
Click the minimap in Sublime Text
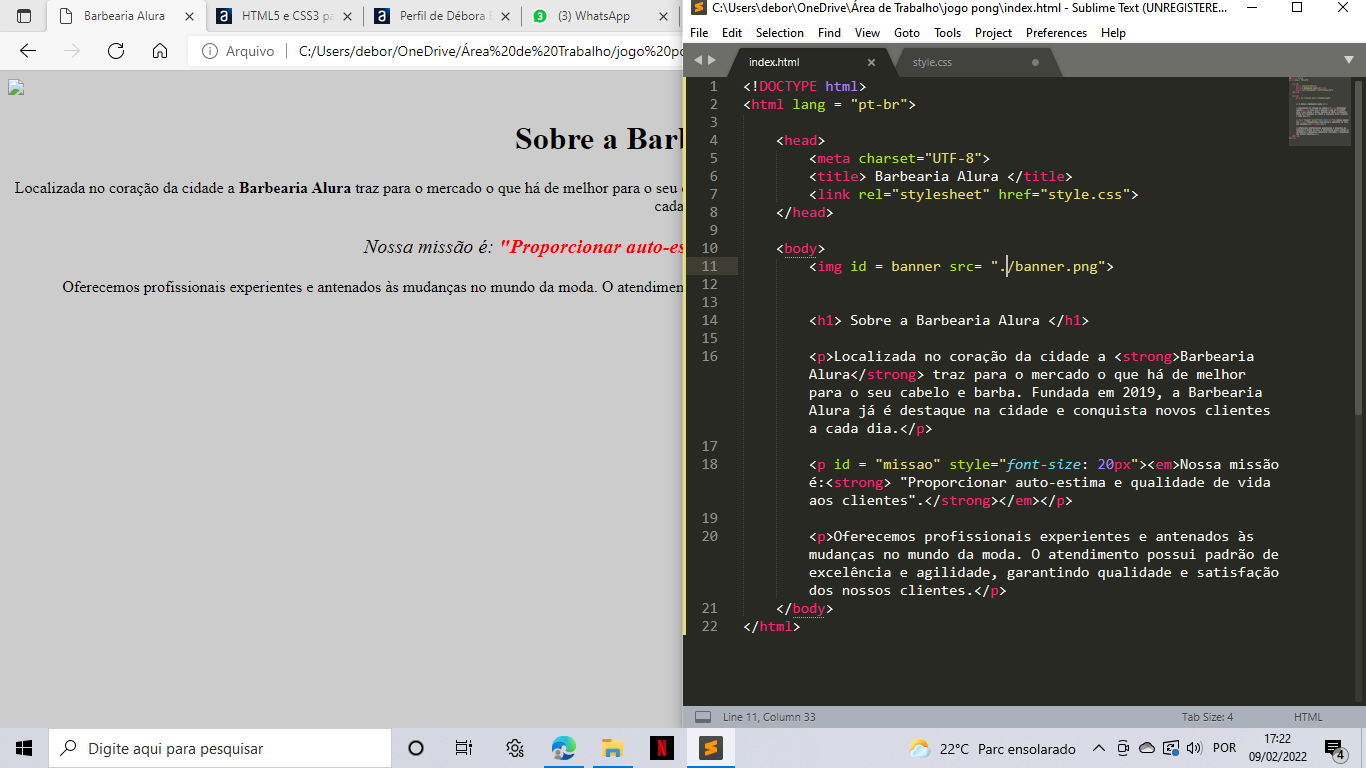point(1319,110)
